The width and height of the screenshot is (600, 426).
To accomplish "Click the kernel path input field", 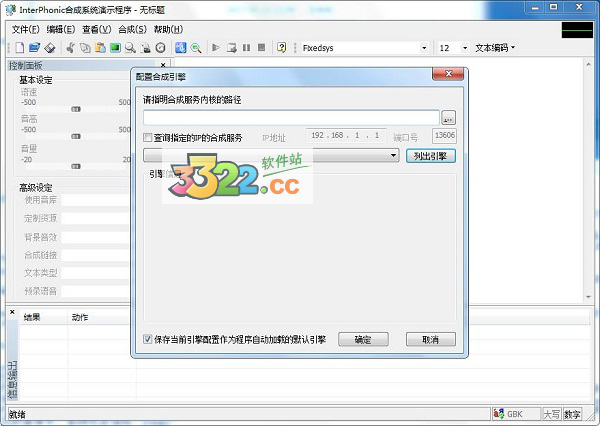I will coord(291,118).
